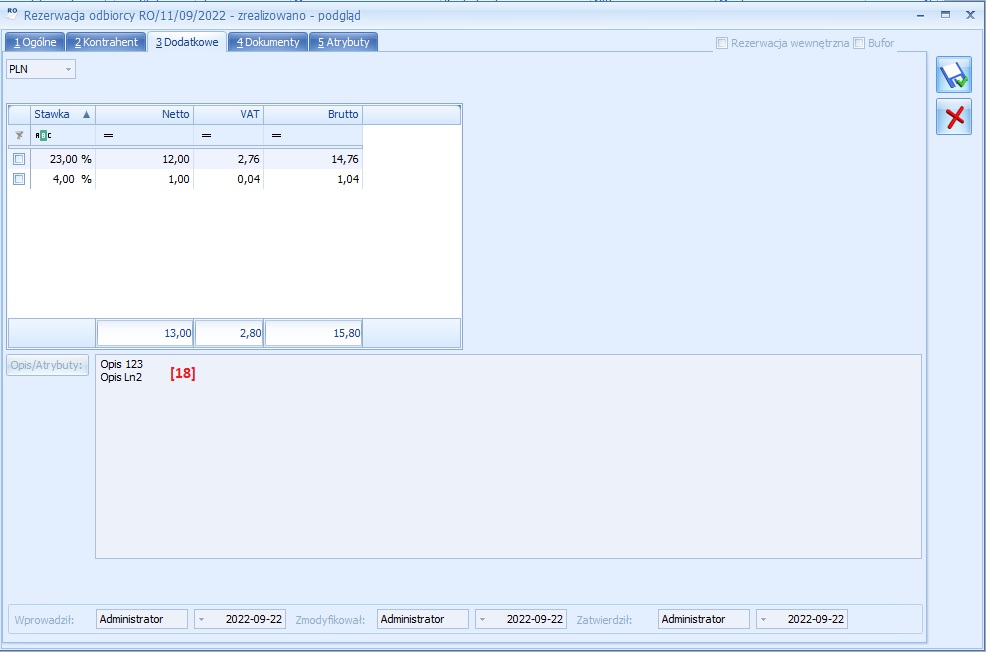Image resolution: width=986 pixels, height=652 pixels.
Task: Click the RO window icon in title bar
Action: (12, 15)
